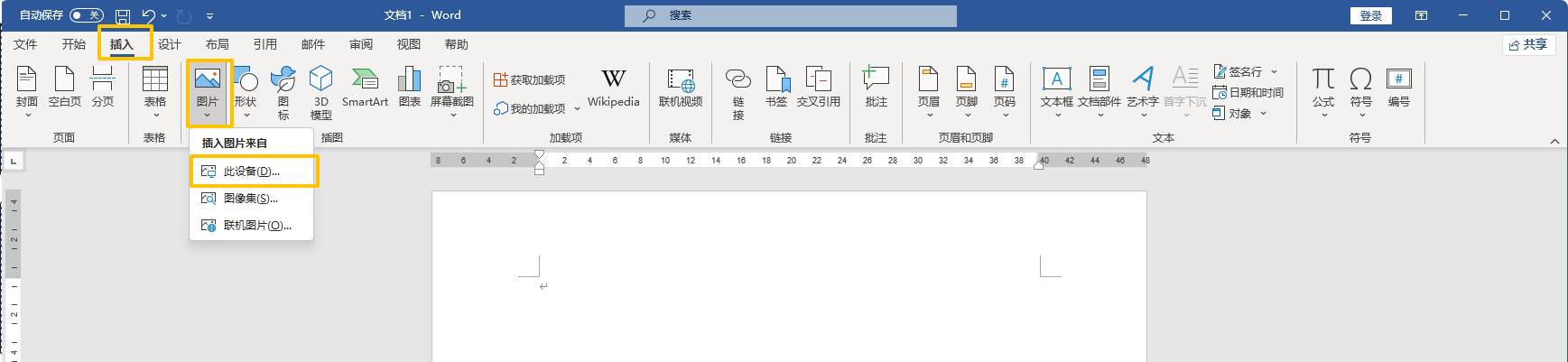This screenshot has width=1568, height=362.
Task: Click the Undo icon
Action: (149, 15)
